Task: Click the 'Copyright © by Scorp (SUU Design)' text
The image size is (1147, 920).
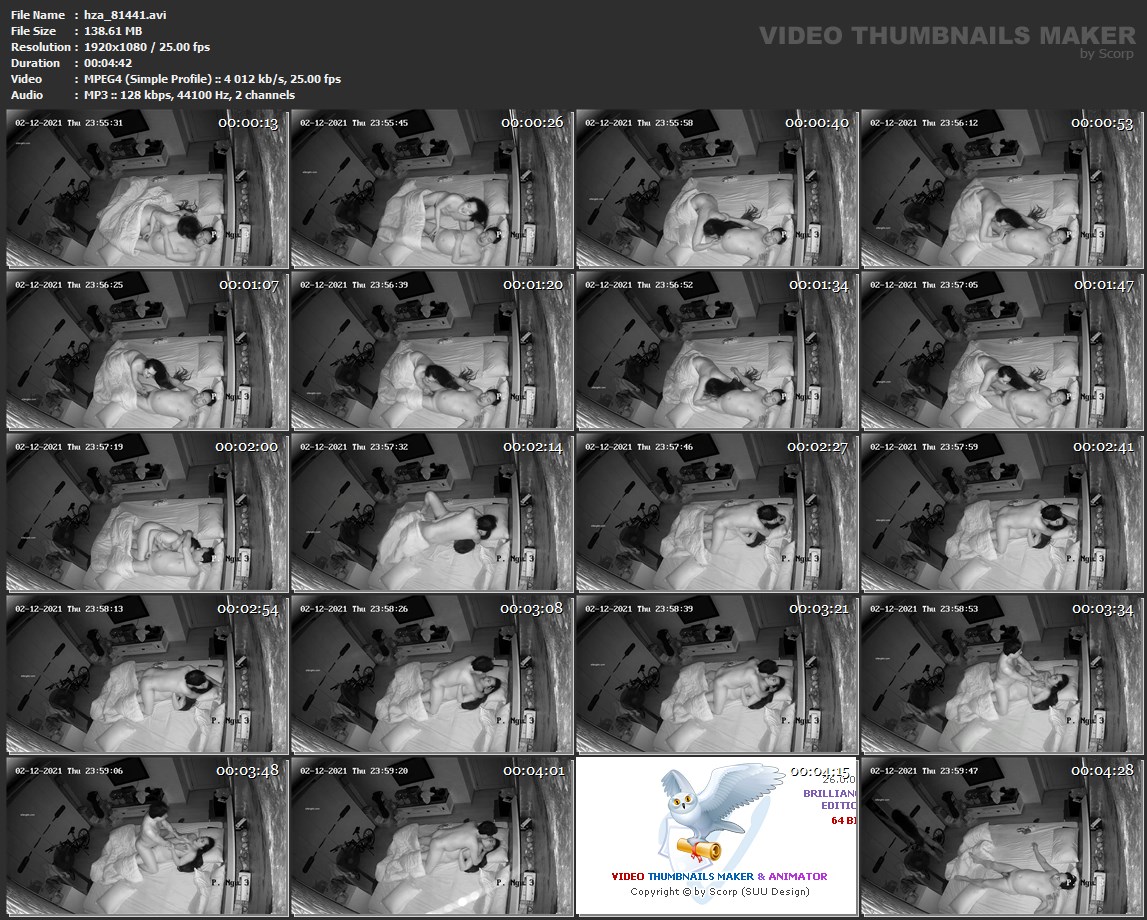Action: click(x=719, y=891)
